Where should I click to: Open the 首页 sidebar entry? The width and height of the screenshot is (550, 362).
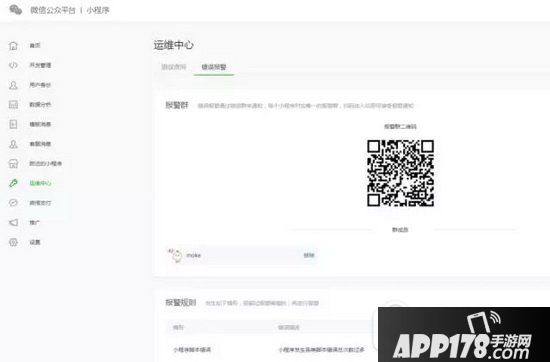[35, 46]
